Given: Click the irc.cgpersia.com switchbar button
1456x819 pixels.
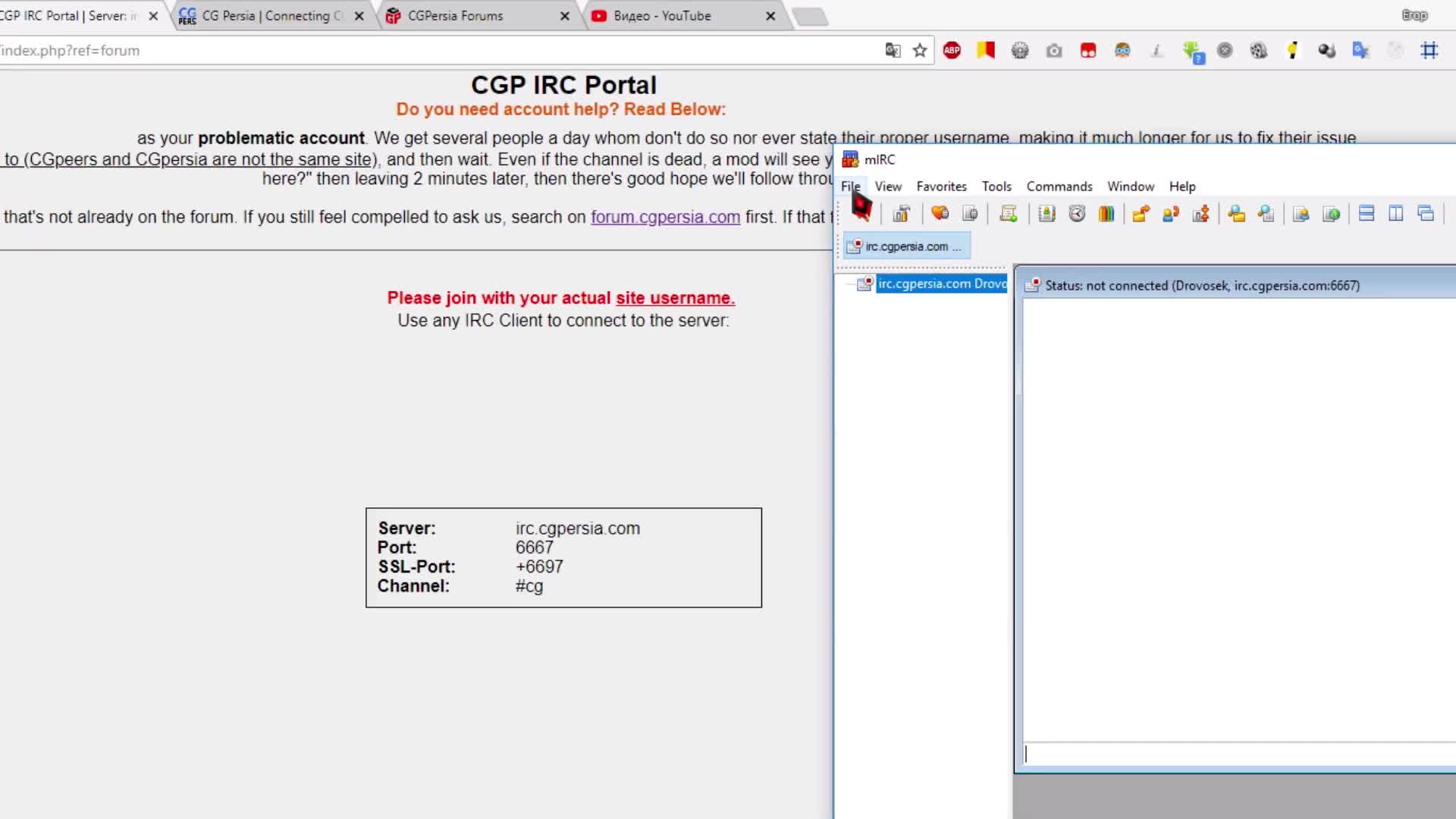Looking at the screenshot, I should pos(906,246).
